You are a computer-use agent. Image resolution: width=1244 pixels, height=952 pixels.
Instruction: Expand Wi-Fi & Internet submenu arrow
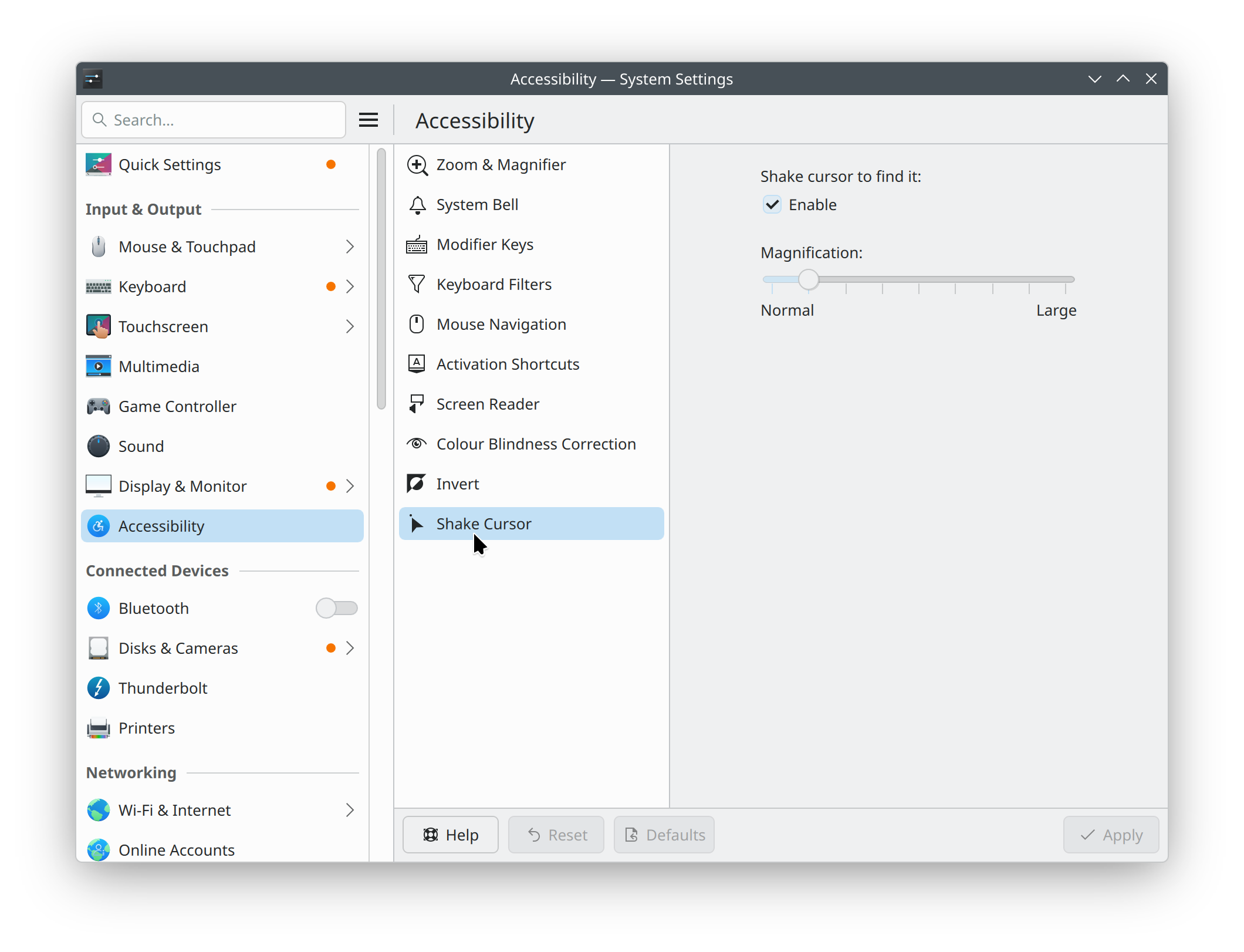click(x=350, y=810)
